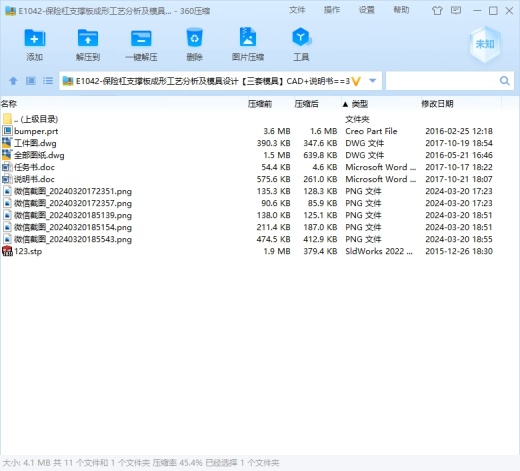Sort by 名称 column header
This screenshot has height=471, width=520.
9,104
